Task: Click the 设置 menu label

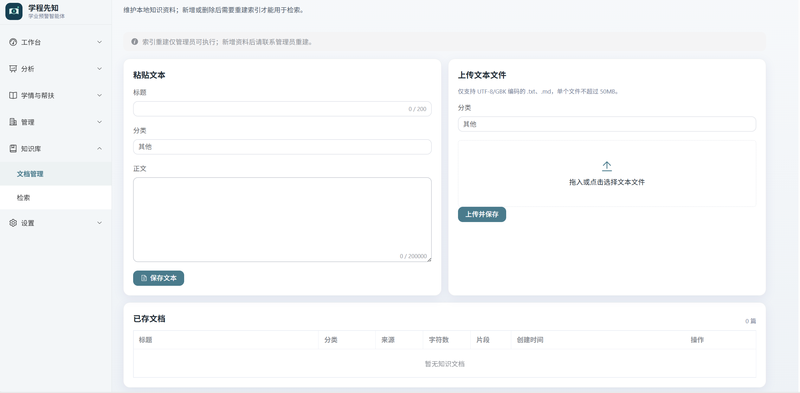Action: pos(28,223)
